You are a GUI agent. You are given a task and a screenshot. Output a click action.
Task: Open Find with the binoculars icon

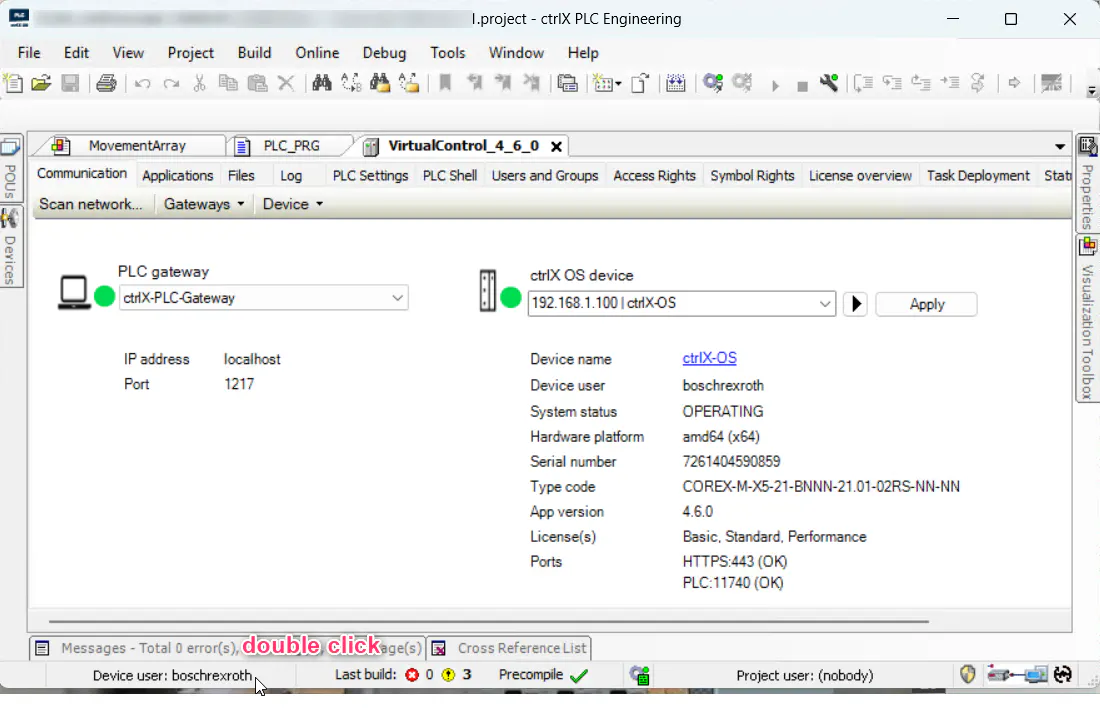pyautogui.click(x=321, y=83)
